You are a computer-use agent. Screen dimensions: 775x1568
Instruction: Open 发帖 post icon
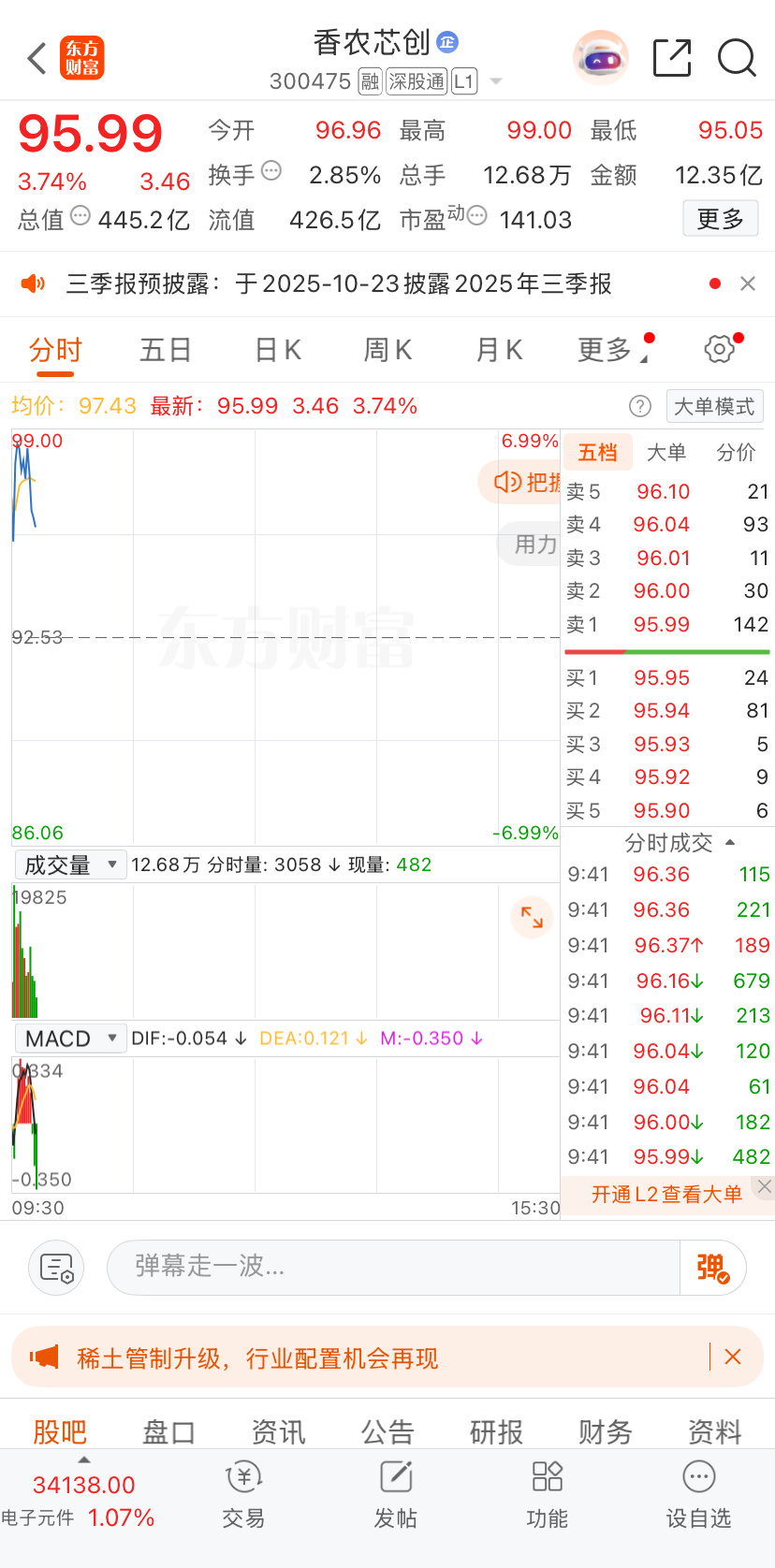pos(396,1496)
